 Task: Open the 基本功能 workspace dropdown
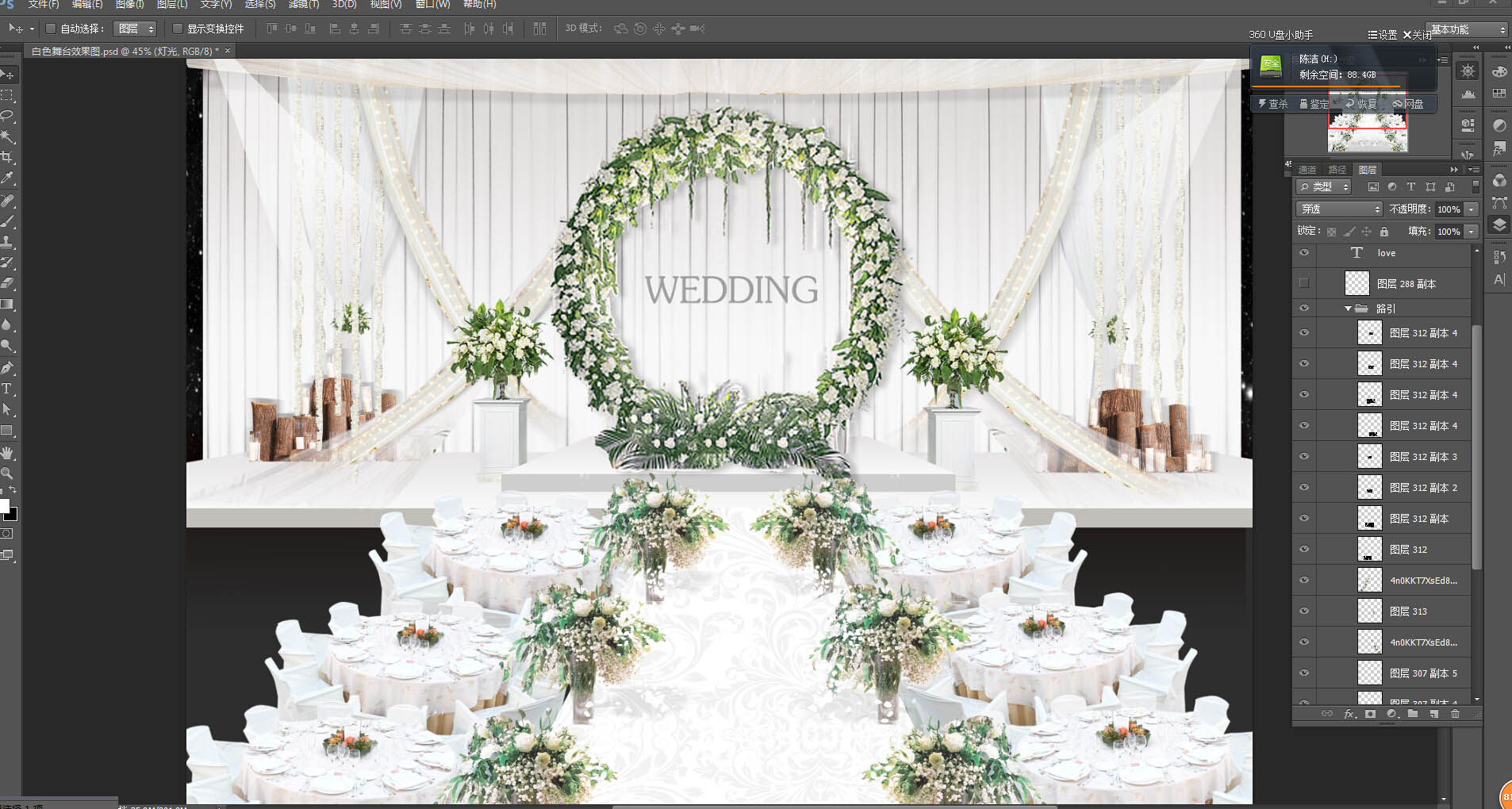pyautogui.click(x=1466, y=29)
